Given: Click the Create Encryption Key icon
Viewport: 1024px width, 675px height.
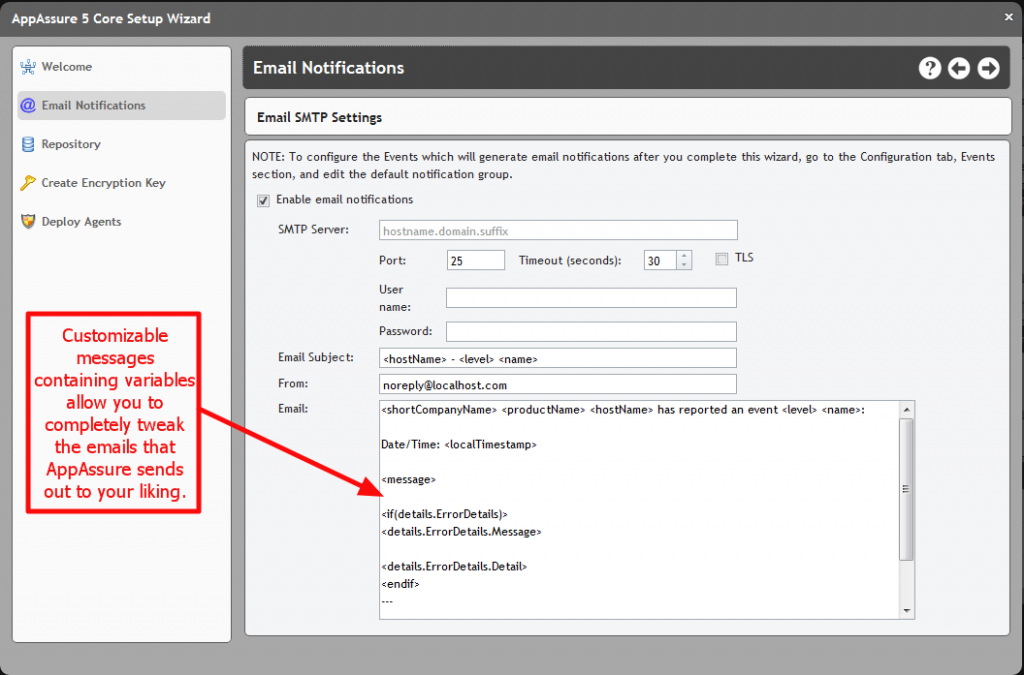Looking at the screenshot, I should (x=28, y=183).
